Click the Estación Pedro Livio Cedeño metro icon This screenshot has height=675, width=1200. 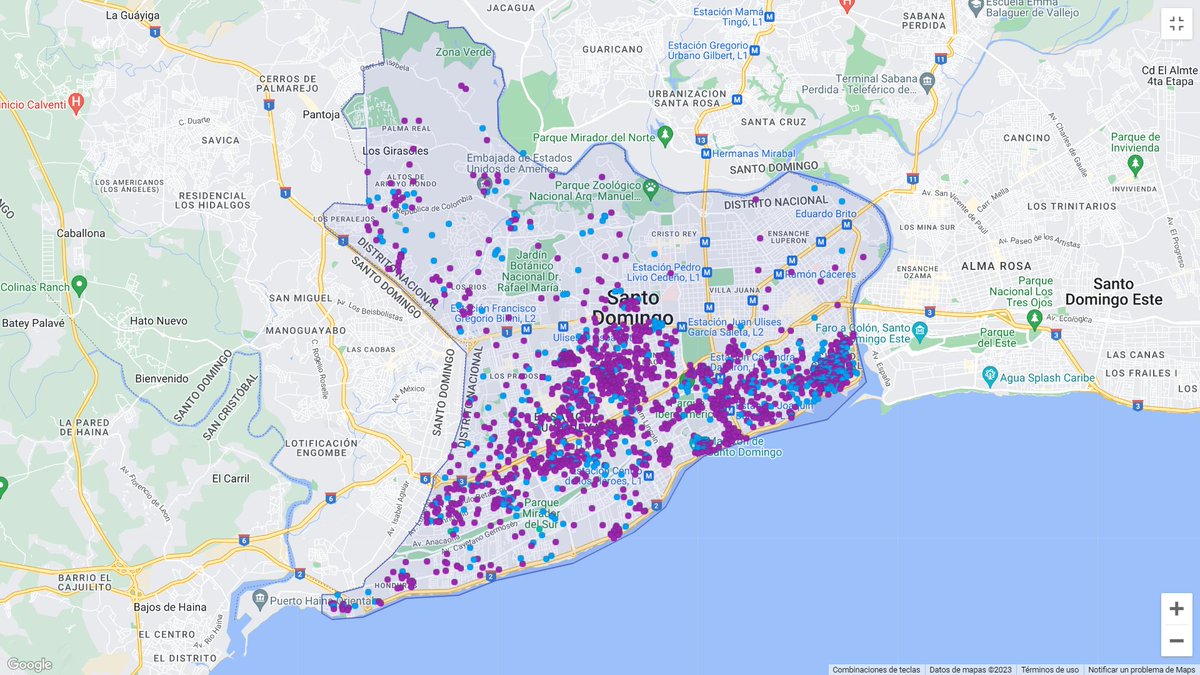click(x=706, y=272)
